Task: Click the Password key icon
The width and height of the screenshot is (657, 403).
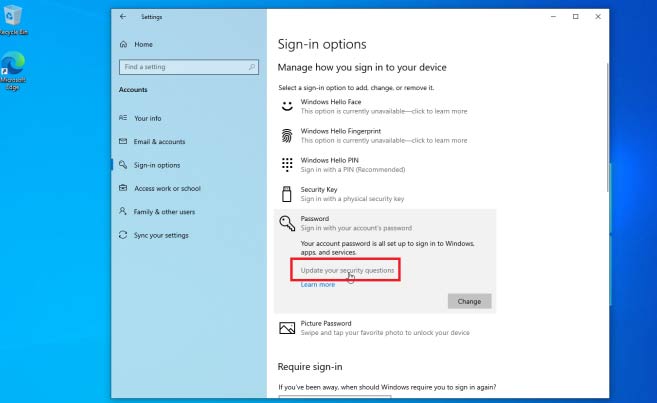Action: coord(287,223)
